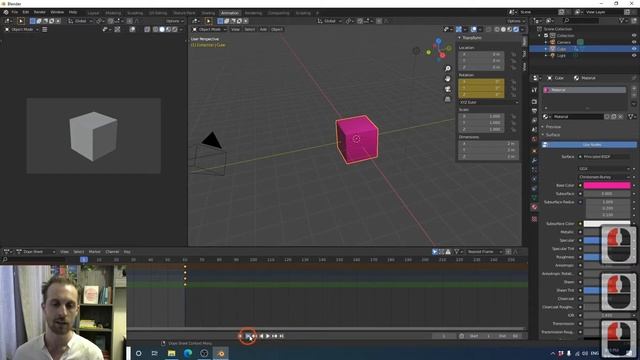This screenshot has height=360, width=640.
Task: Click the Subsurface Color white swatch
Action: [x=607, y=224]
